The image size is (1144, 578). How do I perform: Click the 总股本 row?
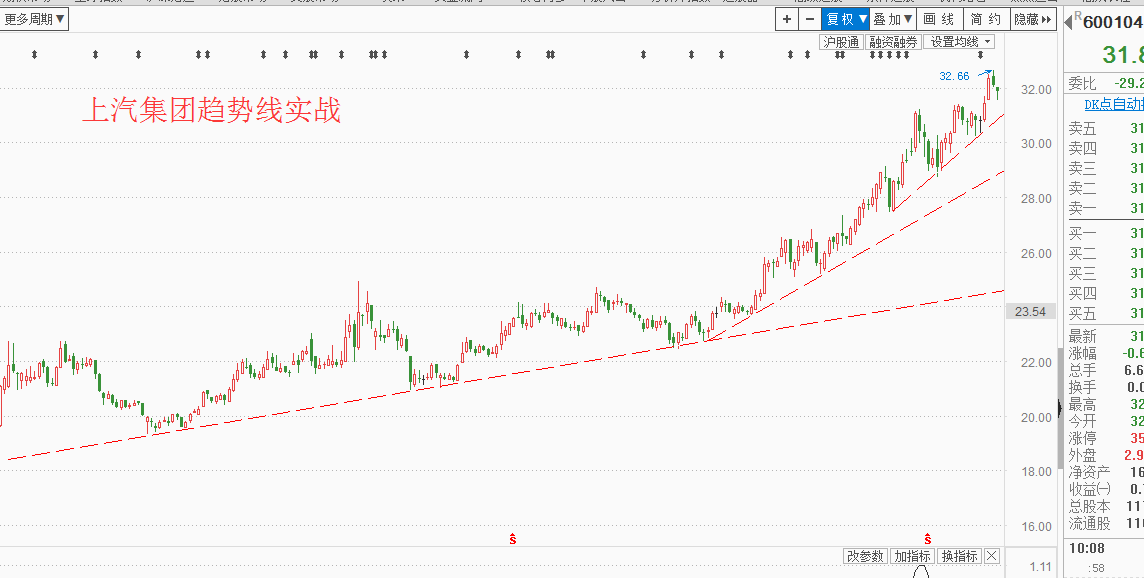point(1105,506)
